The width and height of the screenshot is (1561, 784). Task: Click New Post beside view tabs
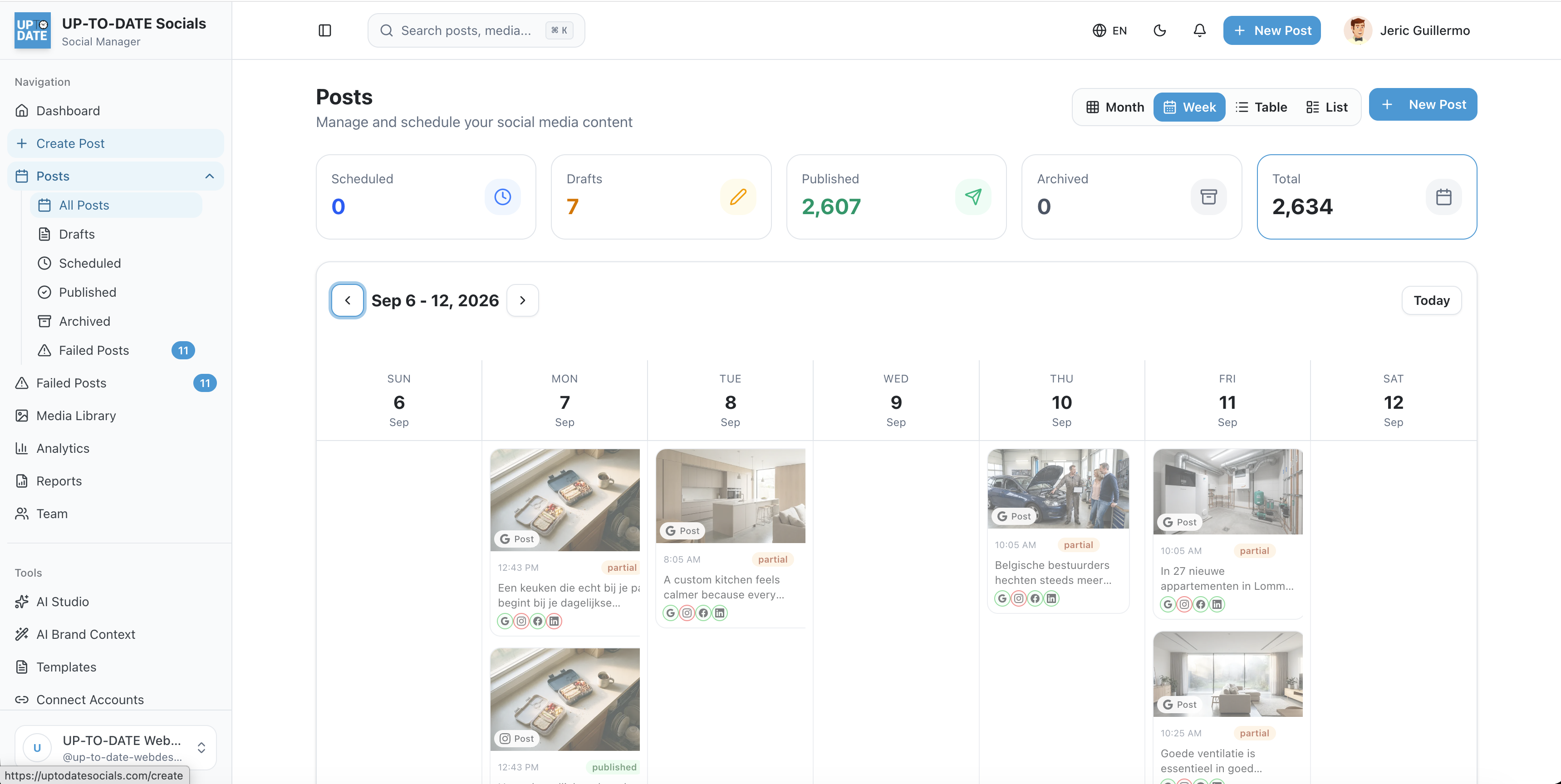point(1423,105)
